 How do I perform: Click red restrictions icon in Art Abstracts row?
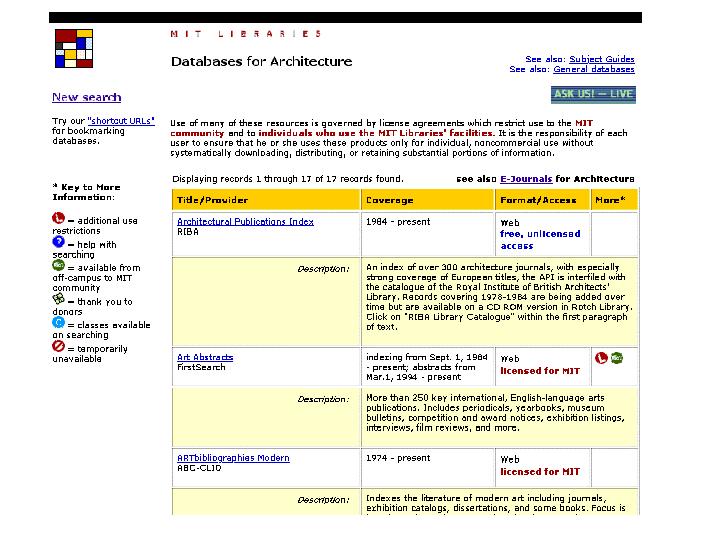point(602,357)
